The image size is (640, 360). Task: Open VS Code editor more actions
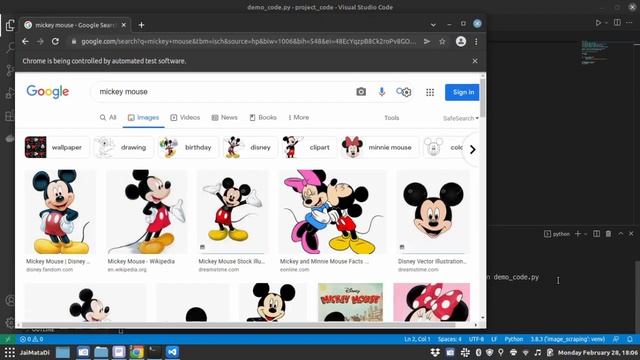click(x=629, y=23)
